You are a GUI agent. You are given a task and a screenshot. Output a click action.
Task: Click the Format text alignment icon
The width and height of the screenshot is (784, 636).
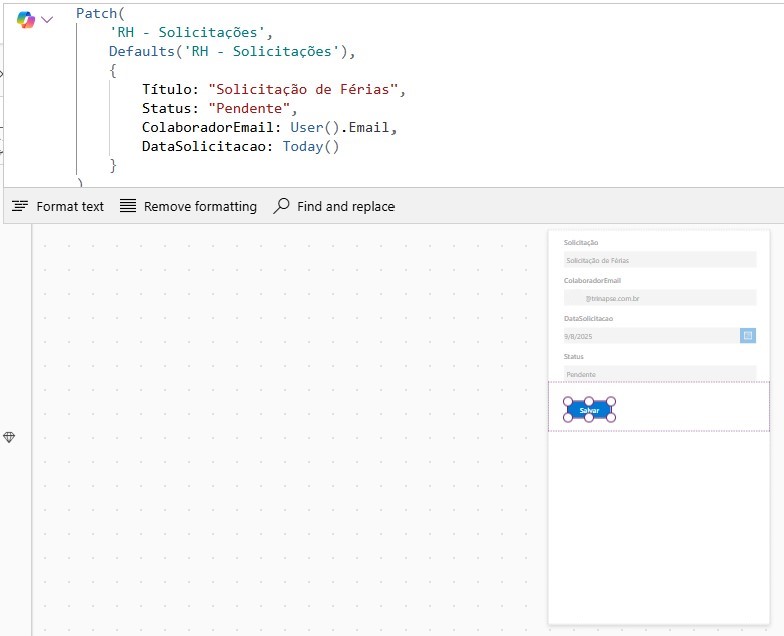[20, 206]
